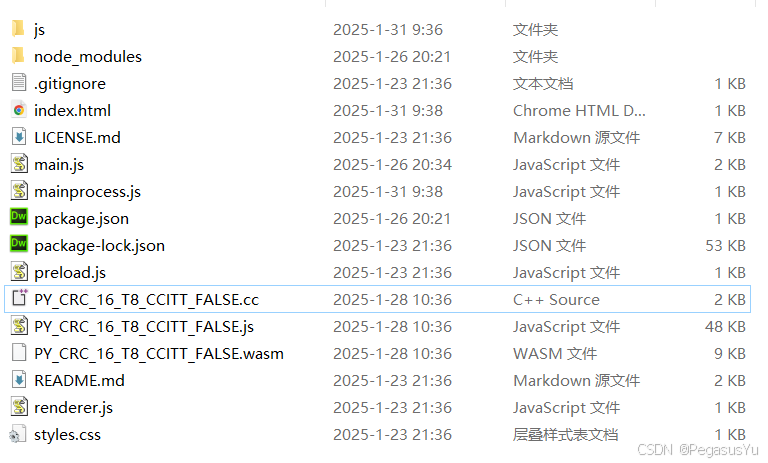Image resolution: width=768 pixels, height=463 pixels.
Task: Click the blank file icon for PY_CRC_16_T8_CCITT_FALSE.wasm
Action: [x=19, y=352]
